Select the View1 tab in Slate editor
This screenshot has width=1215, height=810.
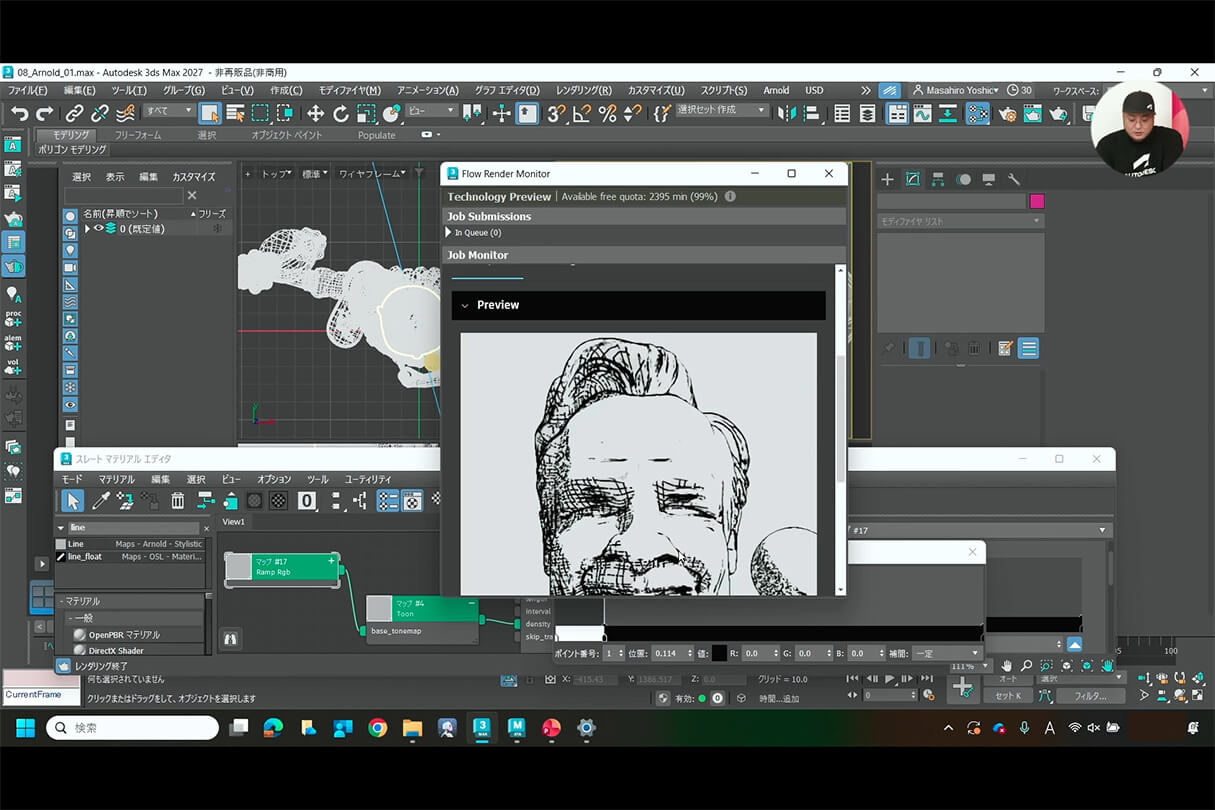pyautogui.click(x=233, y=522)
